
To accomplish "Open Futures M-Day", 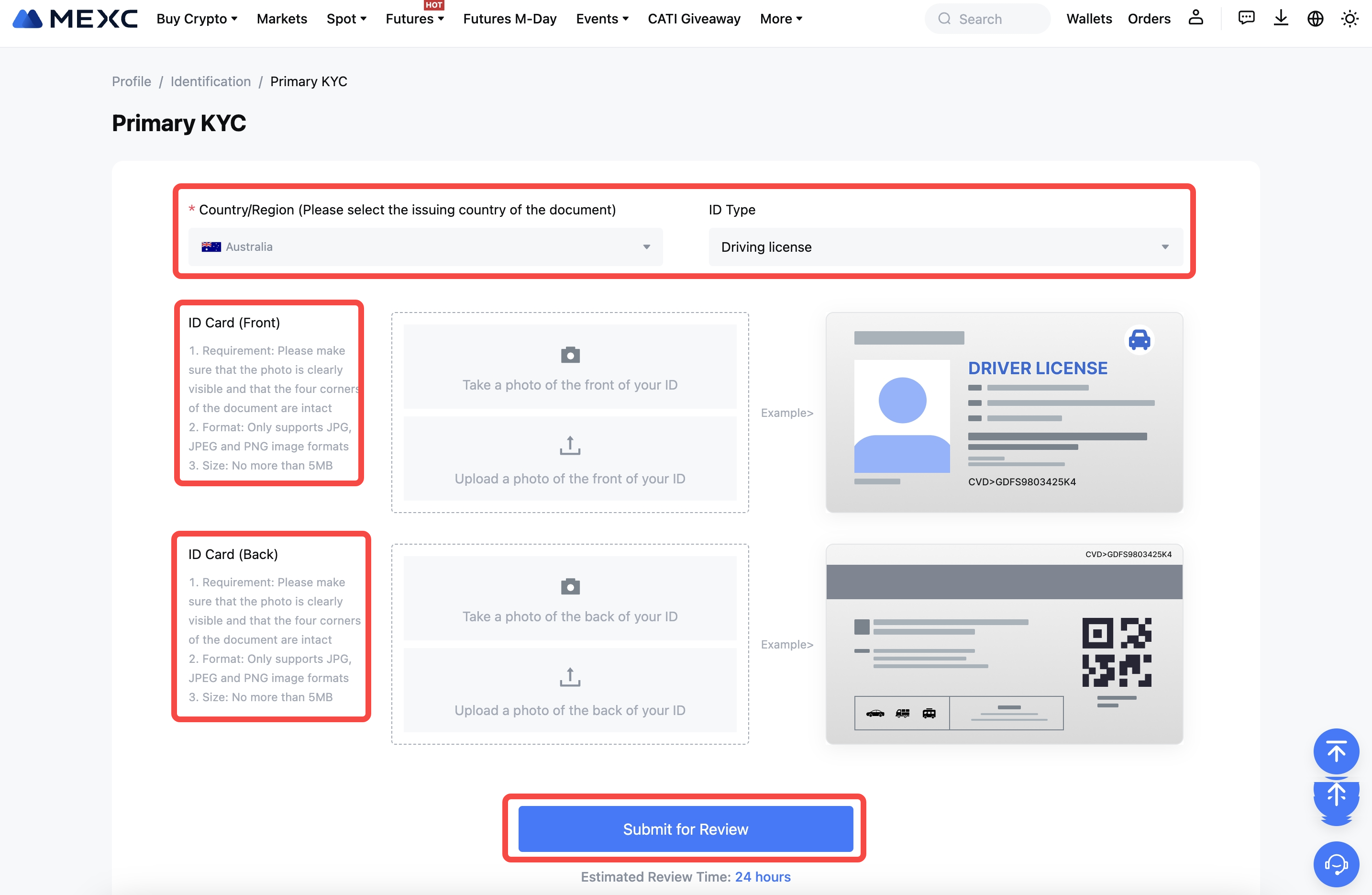I will point(509,19).
